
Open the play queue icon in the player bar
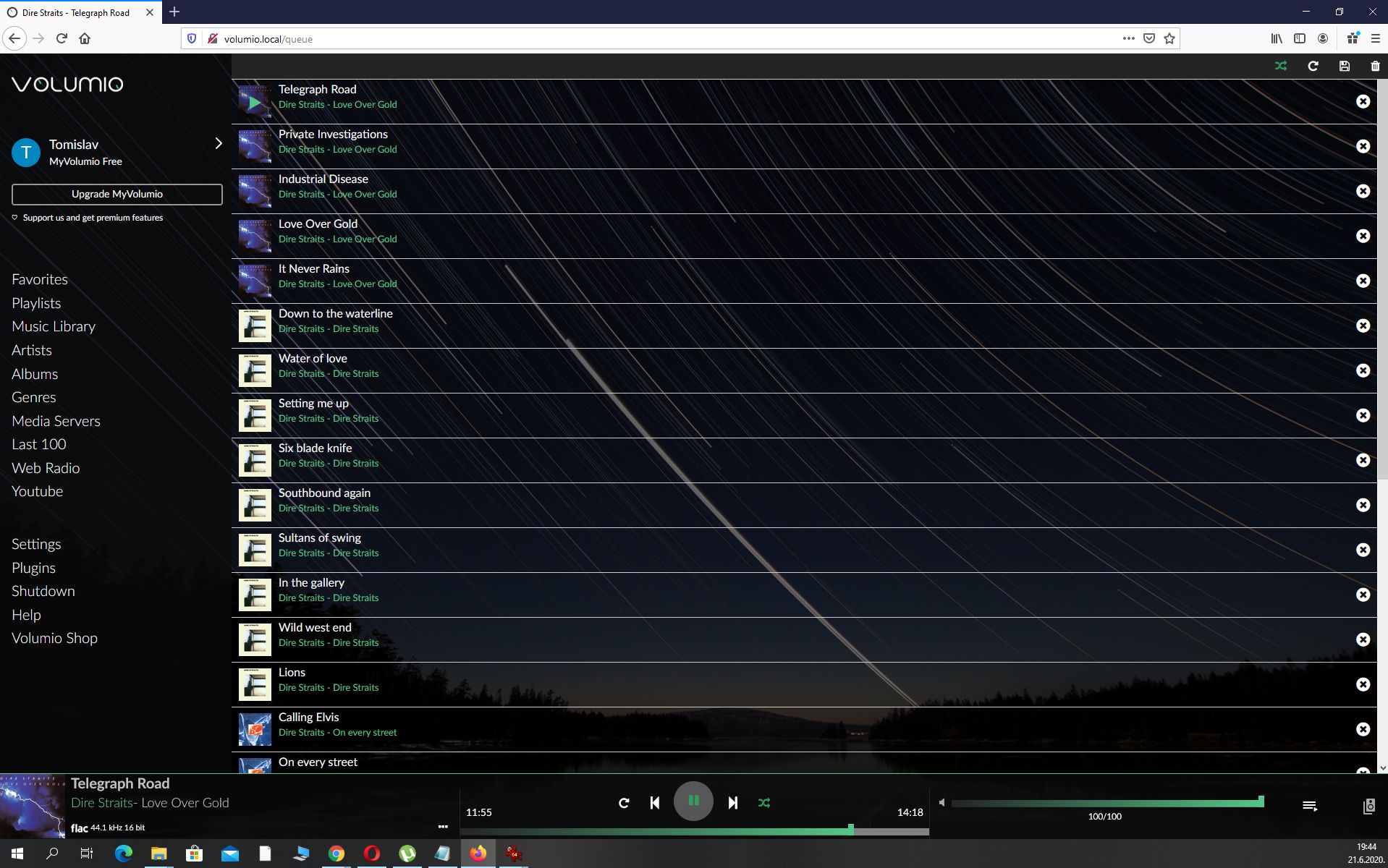click(x=1310, y=806)
